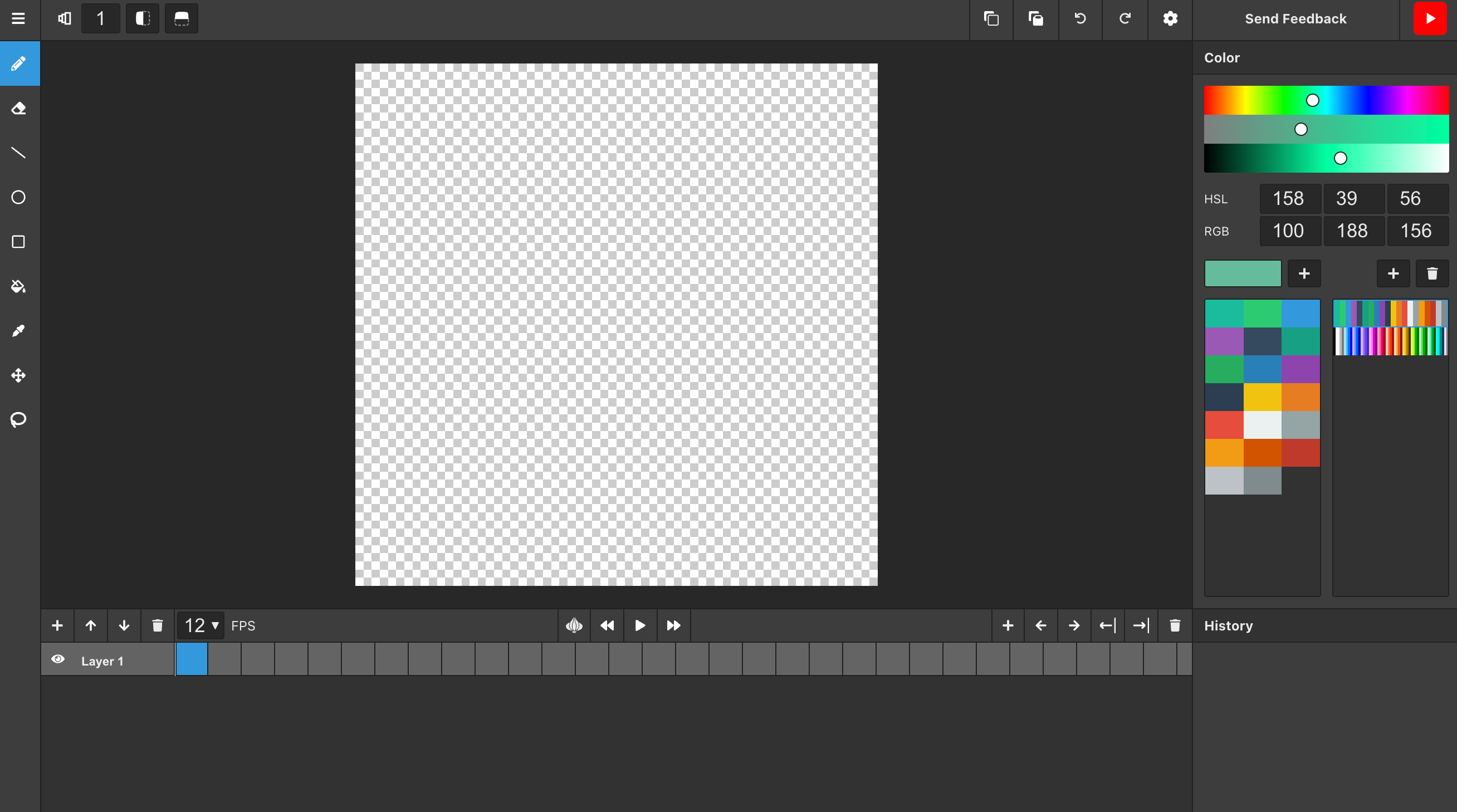Select the Lasso selection tool
The height and width of the screenshot is (812, 1457).
click(19, 419)
